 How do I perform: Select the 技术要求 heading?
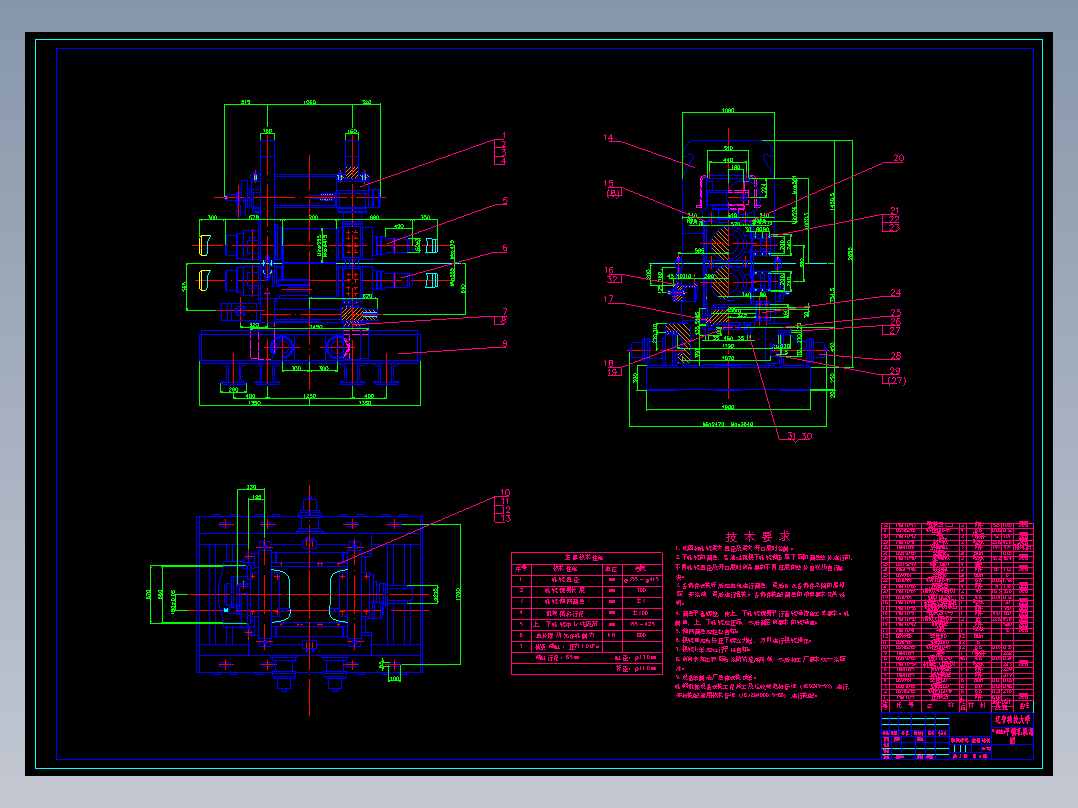click(758, 537)
